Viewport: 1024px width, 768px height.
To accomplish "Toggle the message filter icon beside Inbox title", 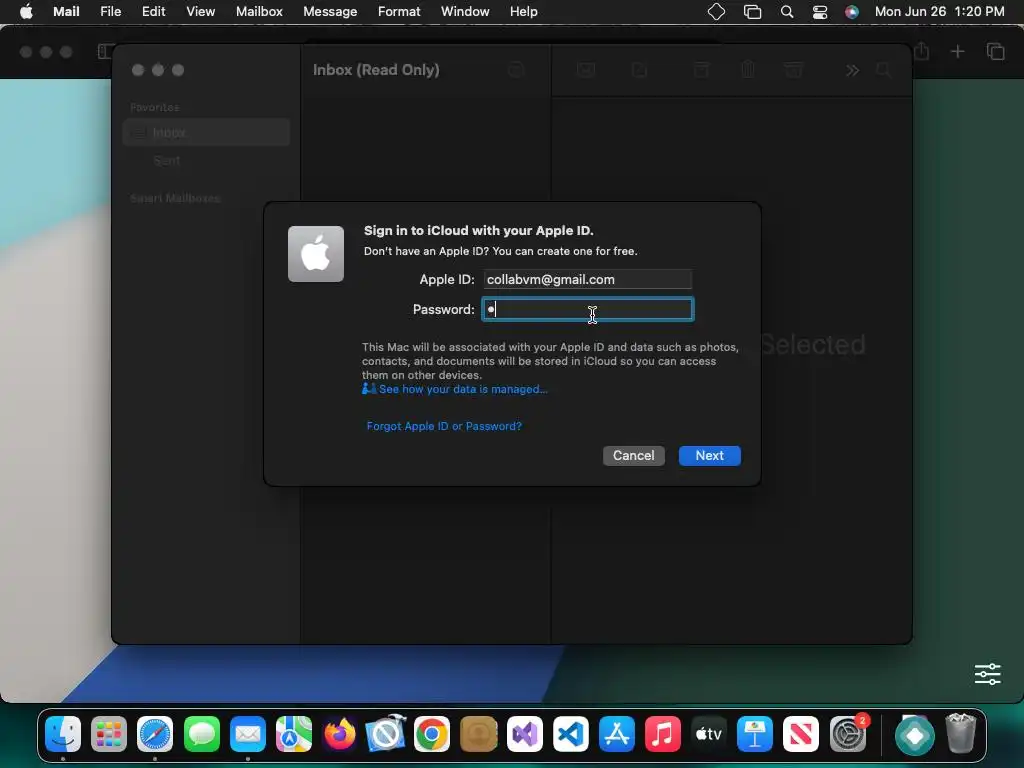I will (516, 70).
